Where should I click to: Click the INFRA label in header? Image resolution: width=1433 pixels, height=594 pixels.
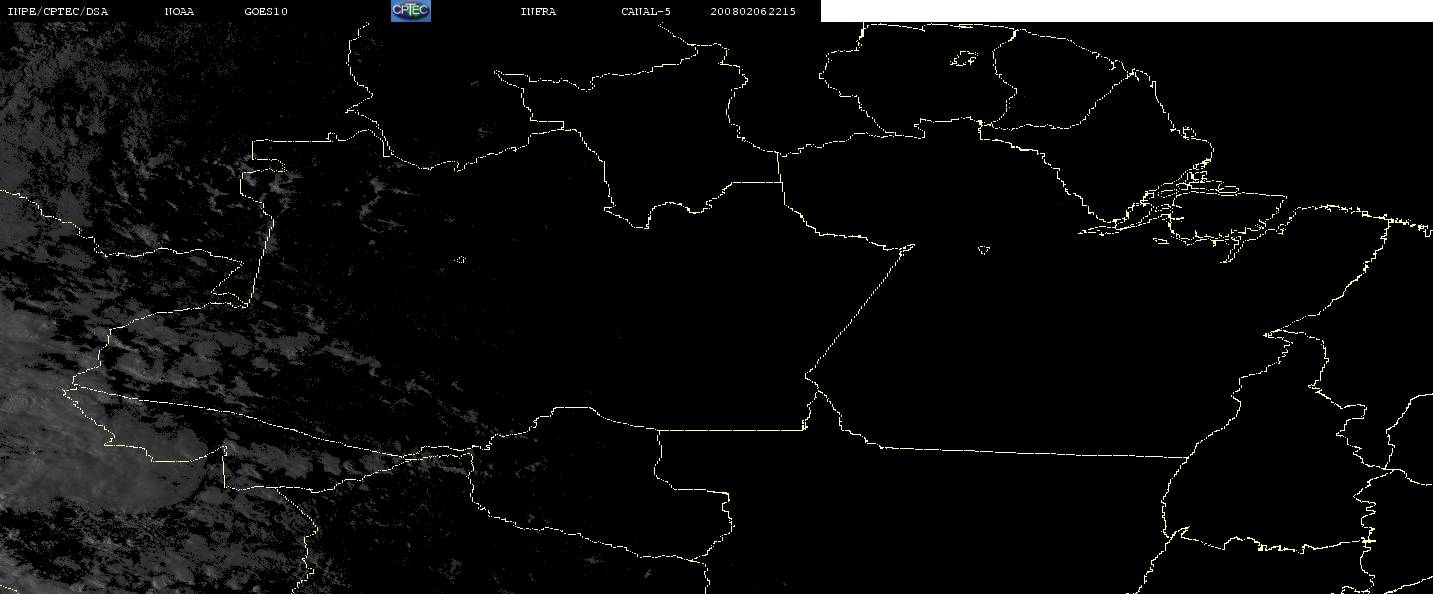pyautogui.click(x=538, y=12)
